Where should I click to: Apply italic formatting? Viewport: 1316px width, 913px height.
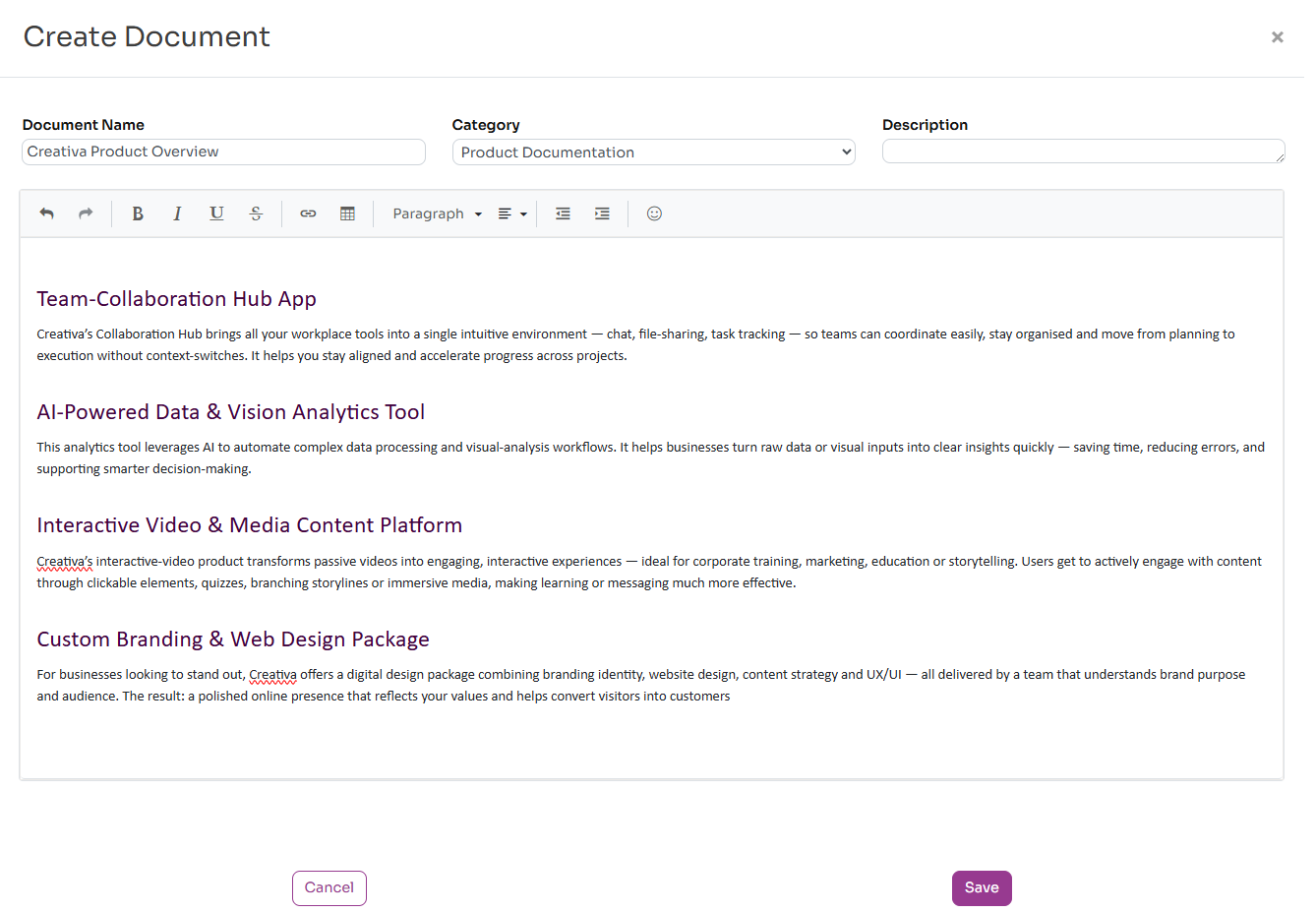click(177, 213)
